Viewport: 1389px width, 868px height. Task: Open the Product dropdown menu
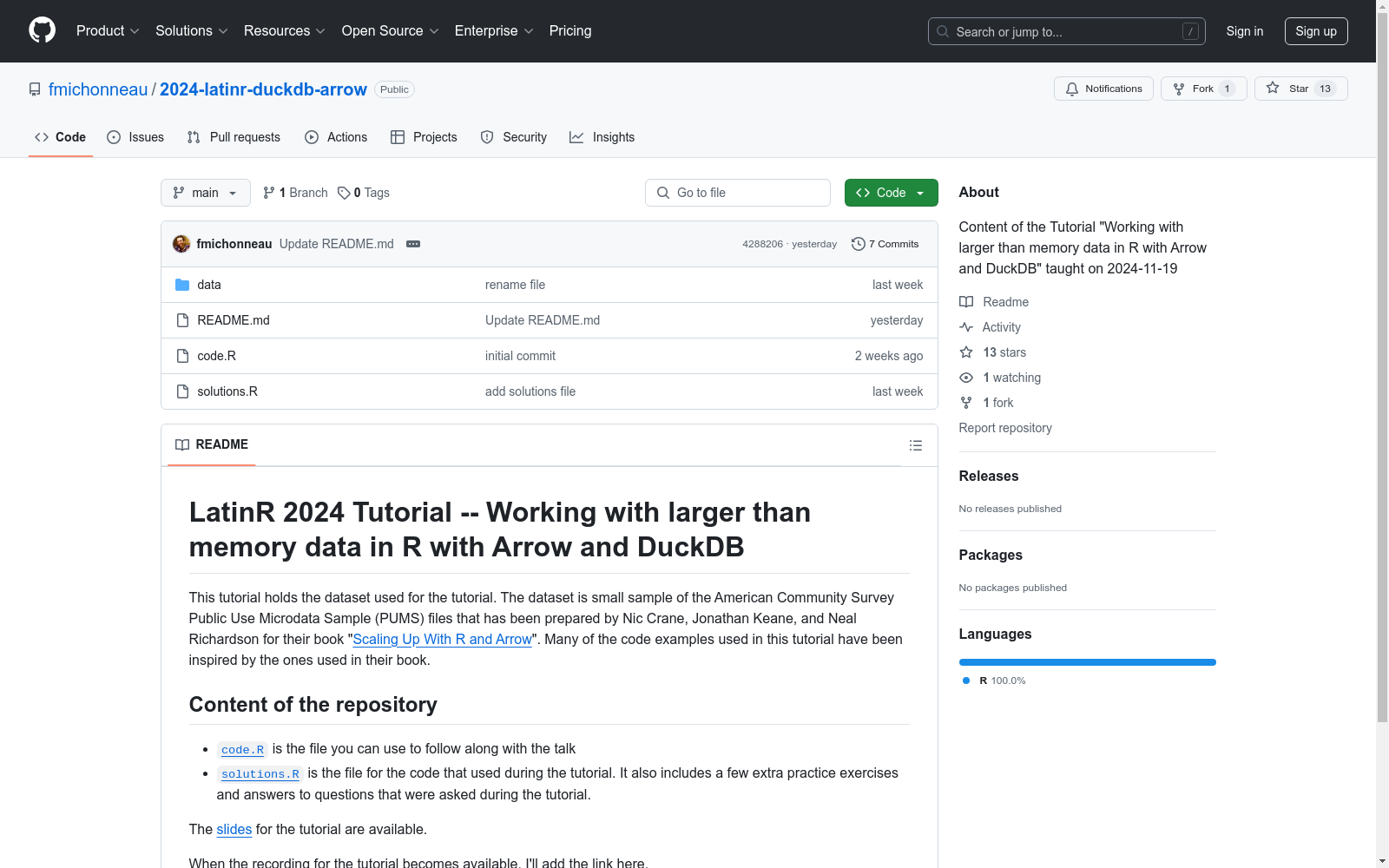(x=108, y=31)
